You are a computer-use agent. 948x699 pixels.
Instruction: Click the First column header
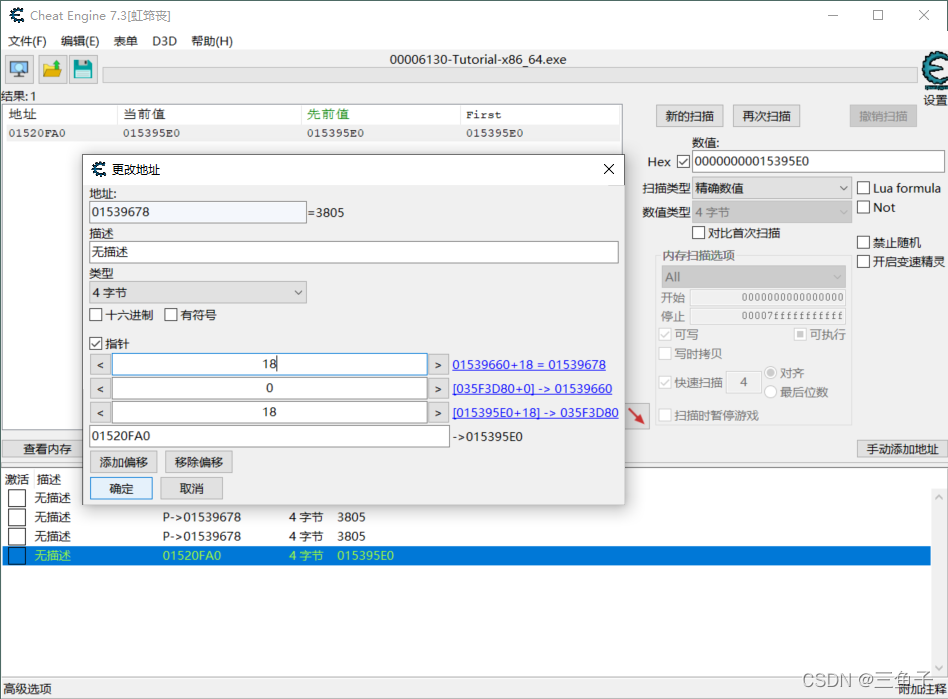tap(541, 114)
